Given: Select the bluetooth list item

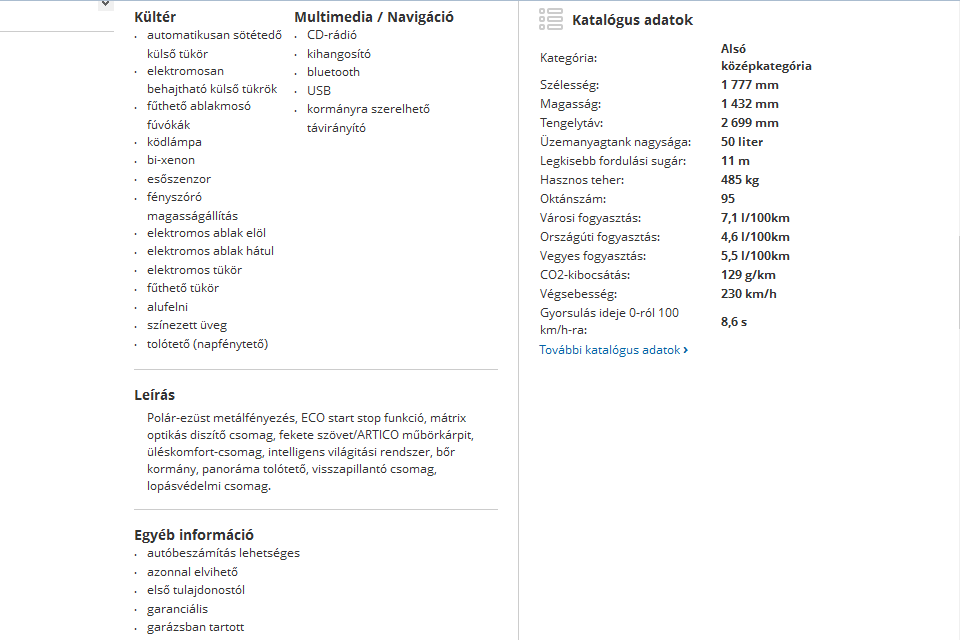Looking at the screenshot, I should click(x=333, y=72).
